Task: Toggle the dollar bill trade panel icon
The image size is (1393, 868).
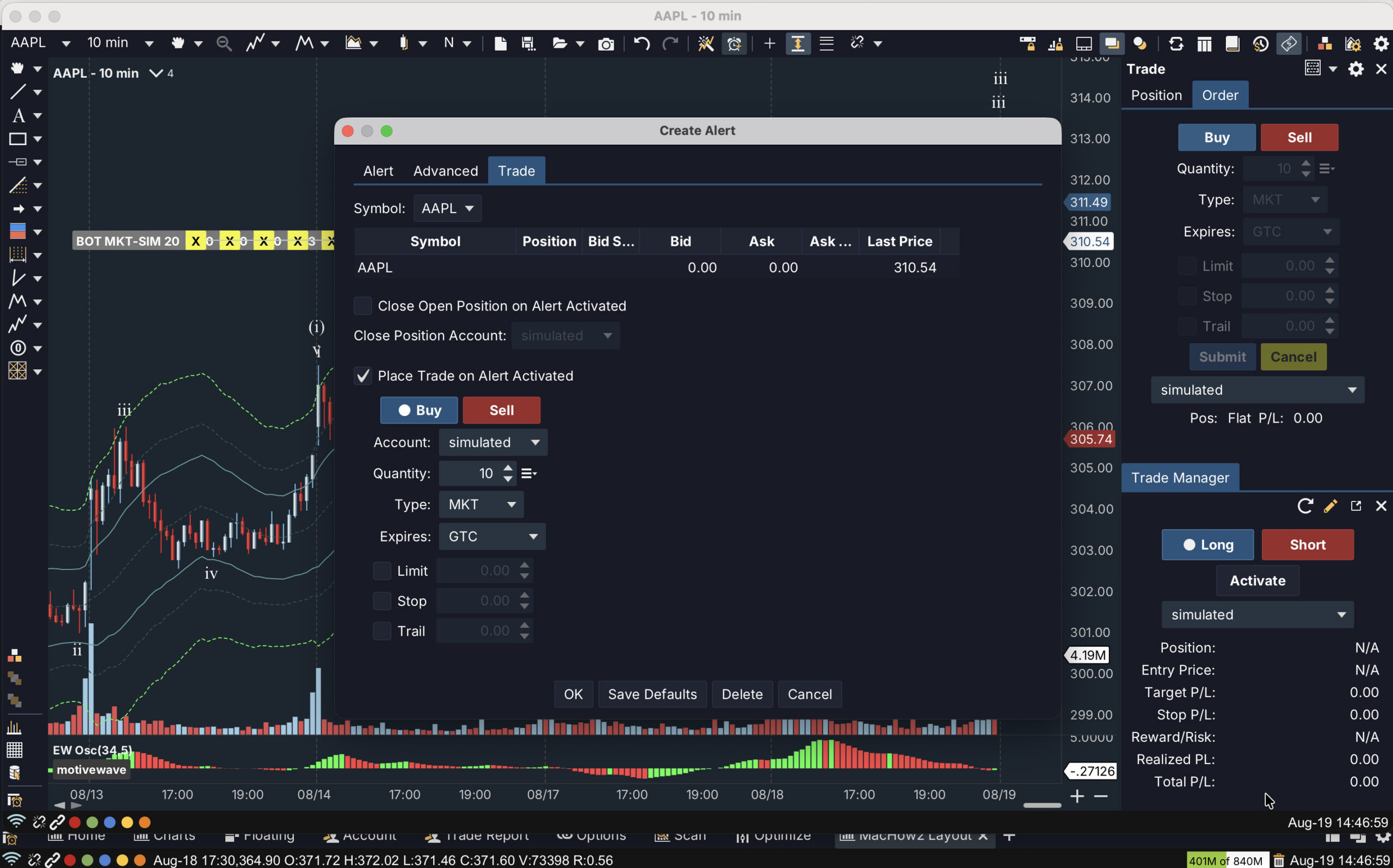Action: [x=1288, y=44]
